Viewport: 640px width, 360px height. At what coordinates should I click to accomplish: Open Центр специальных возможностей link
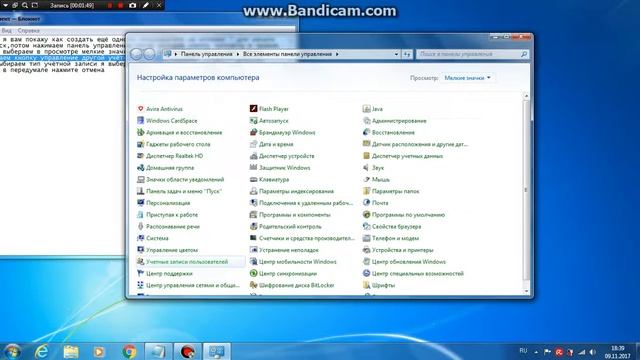(418, 273)
